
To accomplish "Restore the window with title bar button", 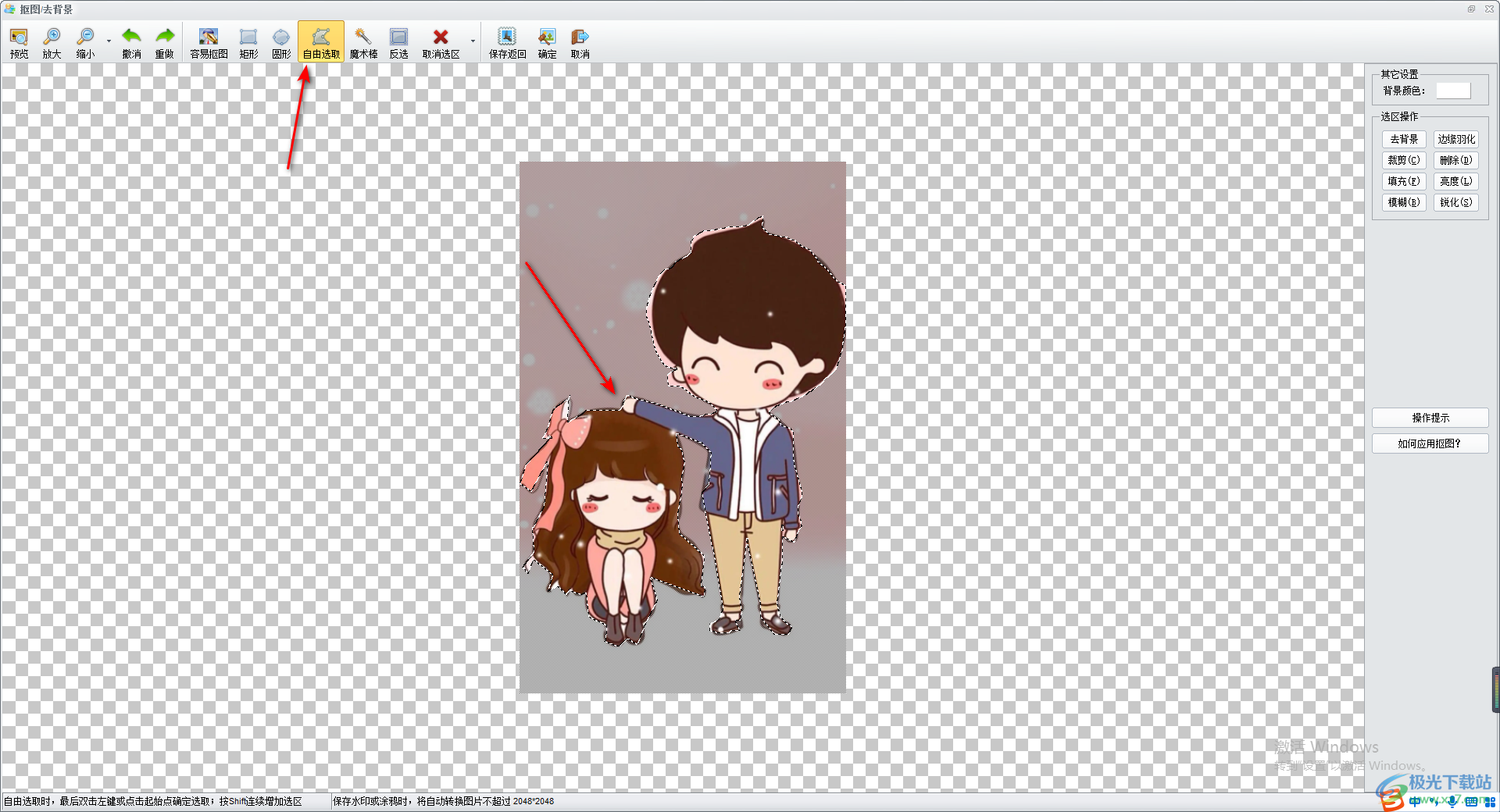I will pyautogui.click(x=1471, y=9).
